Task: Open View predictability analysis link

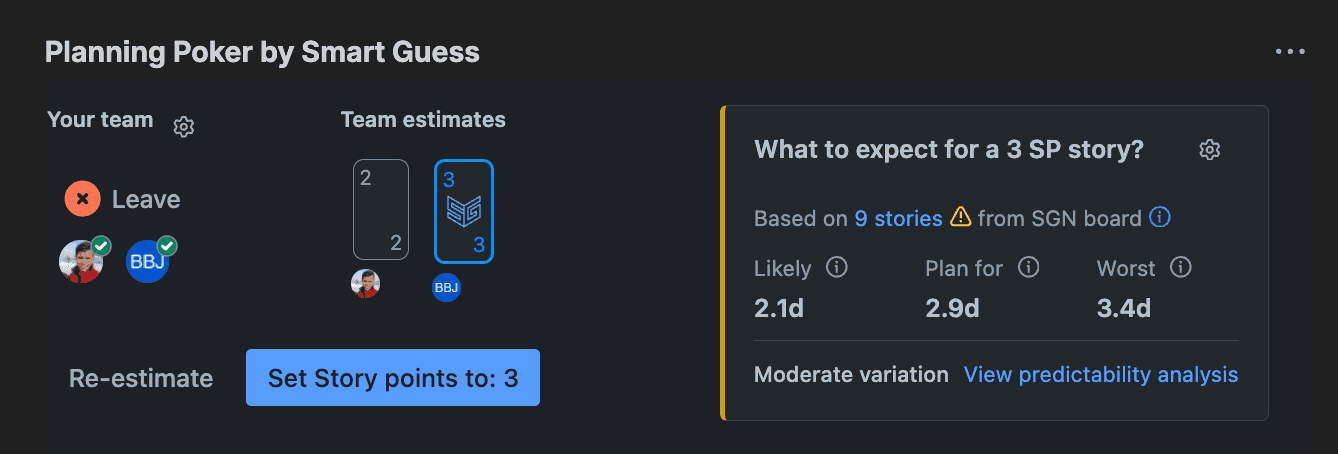Action: coord(1100,375)
